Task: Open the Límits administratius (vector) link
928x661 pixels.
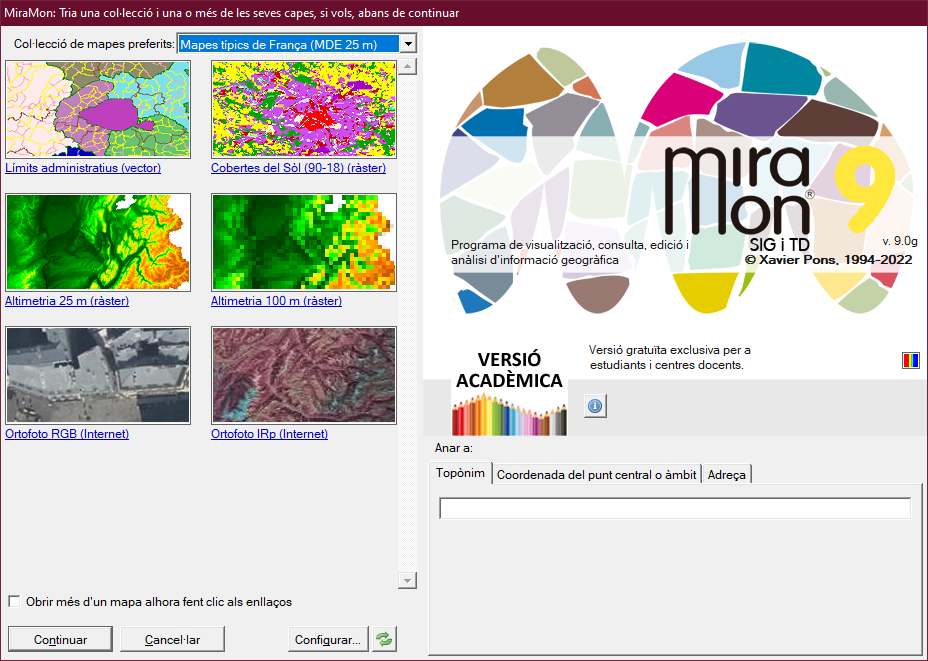Action: [x=83, y=168]
